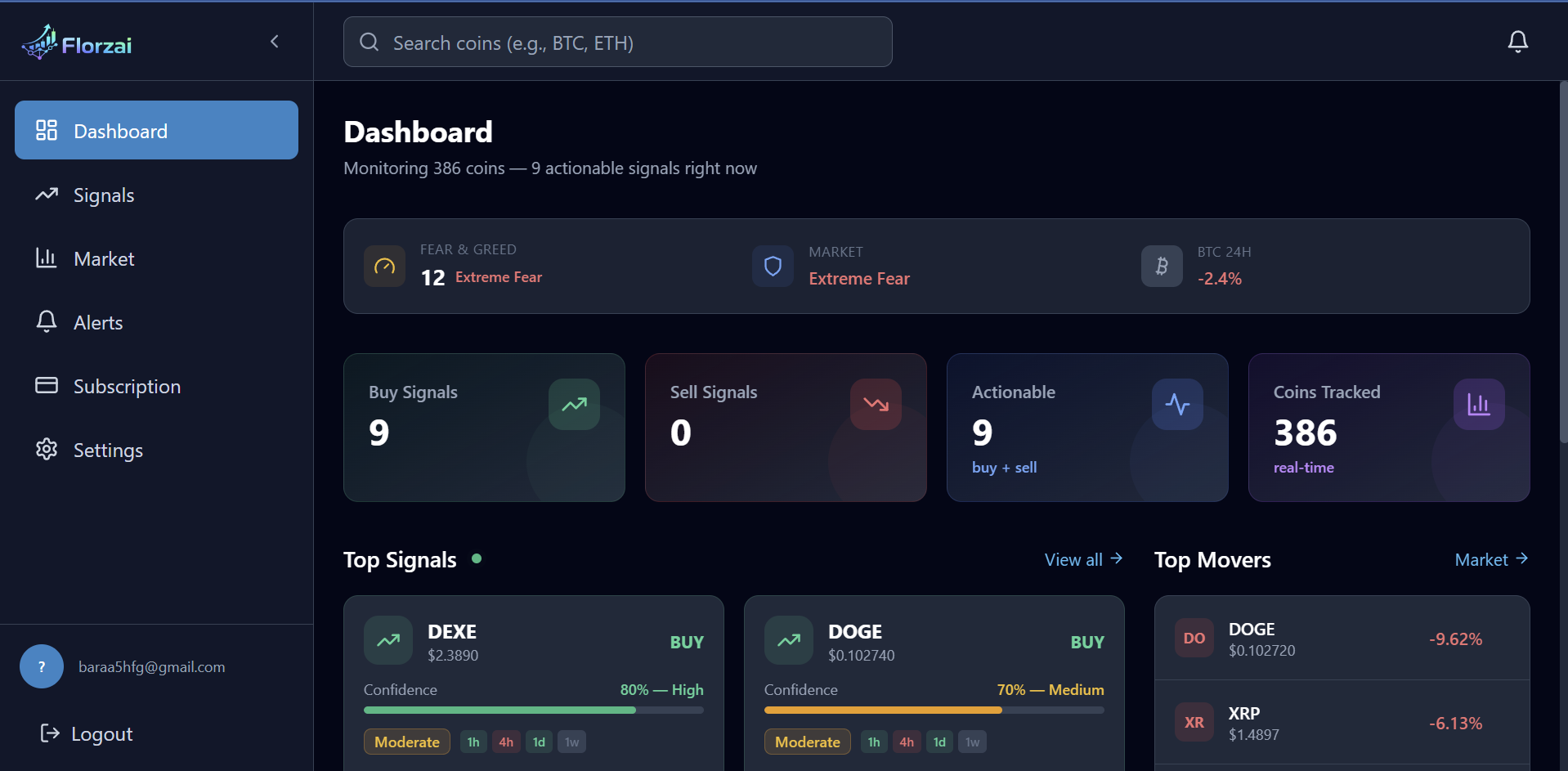
Task: Select the Market chart icon in sidebar
Action: tap(47, 258)
